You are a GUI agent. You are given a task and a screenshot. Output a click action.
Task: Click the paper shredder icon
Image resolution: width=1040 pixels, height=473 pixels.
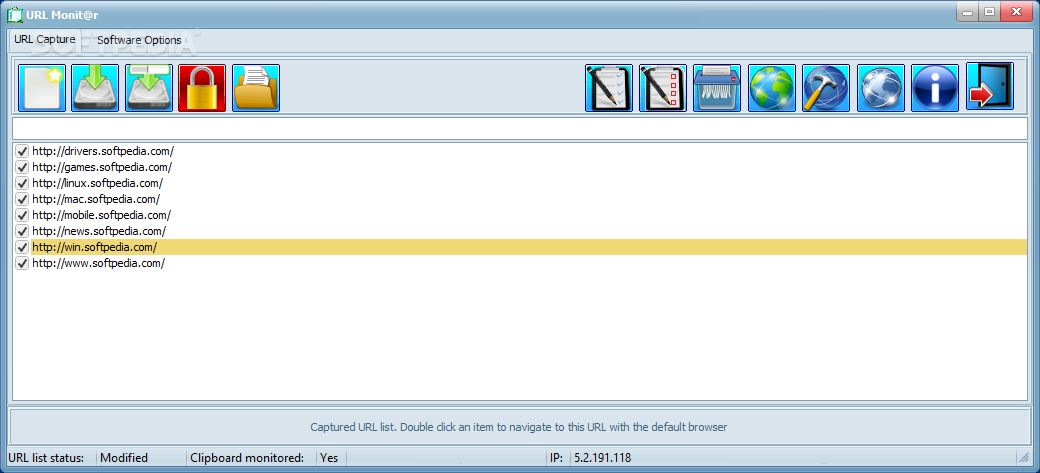717,88
